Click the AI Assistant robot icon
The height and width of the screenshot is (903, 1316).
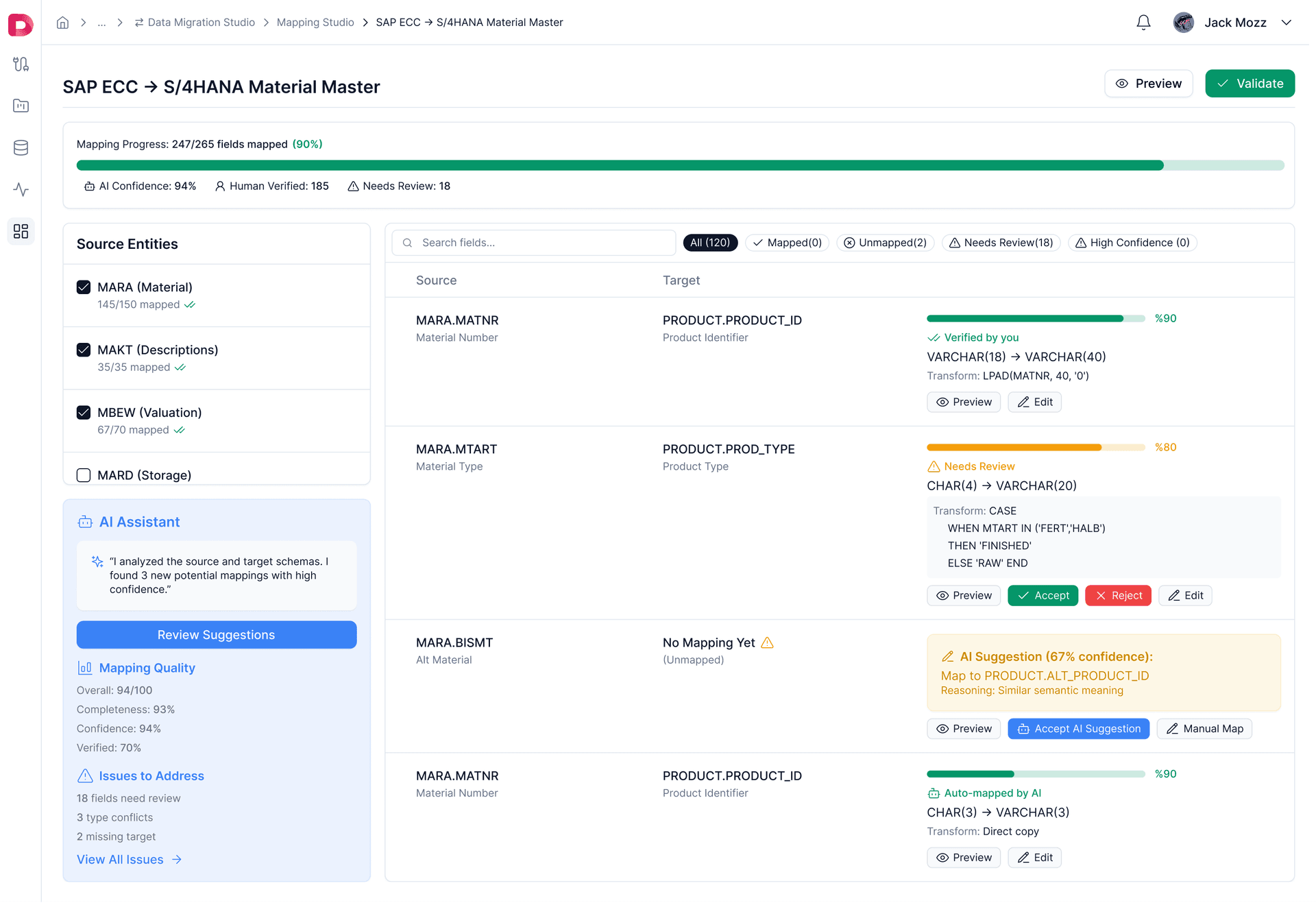click(x=85, y=522)
